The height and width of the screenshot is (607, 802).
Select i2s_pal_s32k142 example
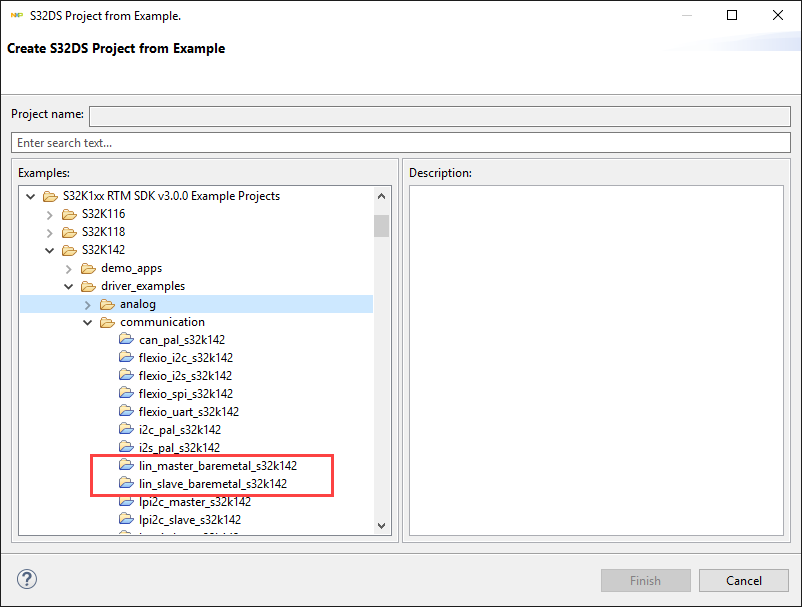click(x=180, y=447)
